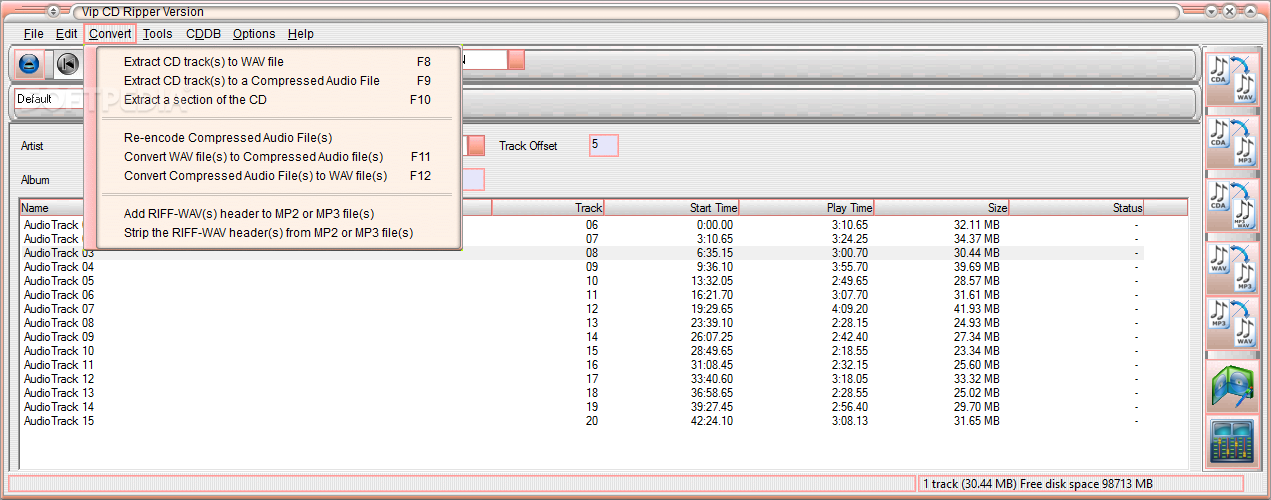Click the 39.69 MB size cell
The width and height of the screenshot is (1271, 500).
977,267
